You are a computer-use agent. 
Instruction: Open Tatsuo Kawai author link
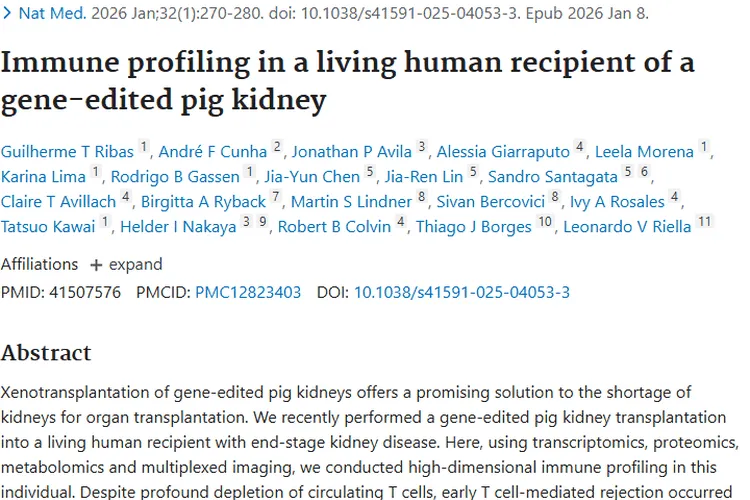[48, 227]
